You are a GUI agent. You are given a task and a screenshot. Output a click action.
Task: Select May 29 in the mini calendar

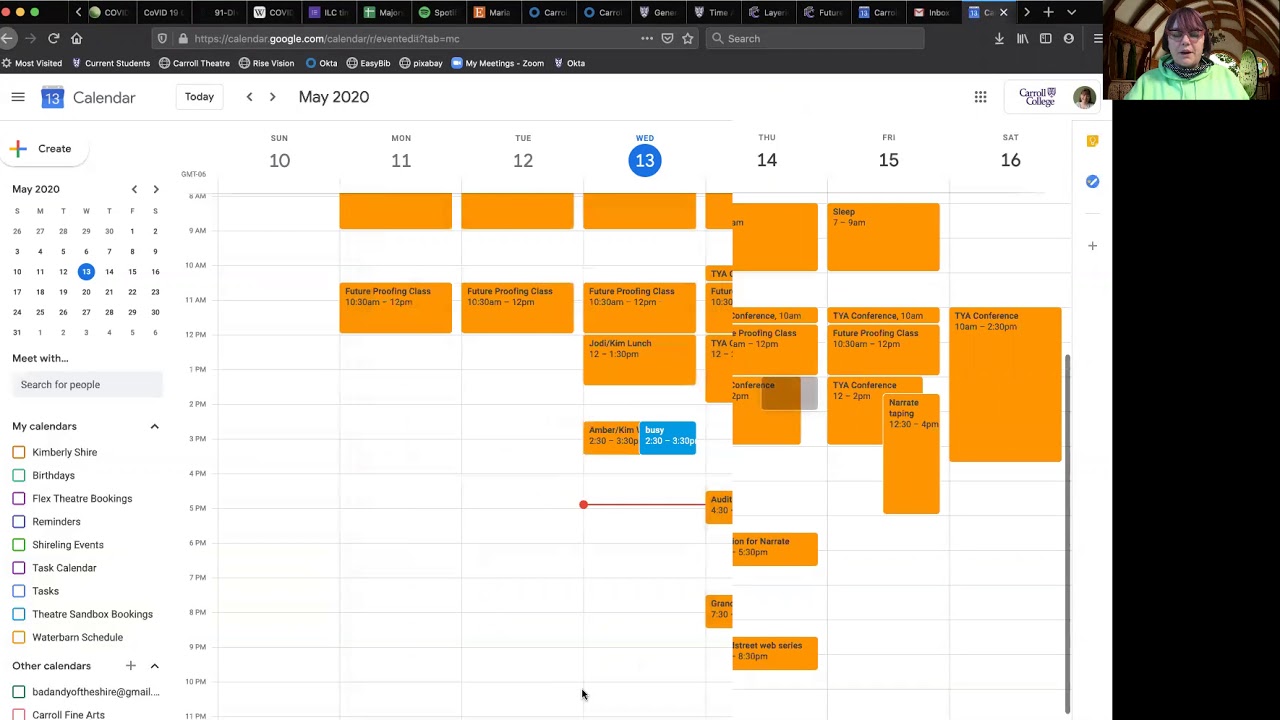pyautogui.click(x=132, y=312)
